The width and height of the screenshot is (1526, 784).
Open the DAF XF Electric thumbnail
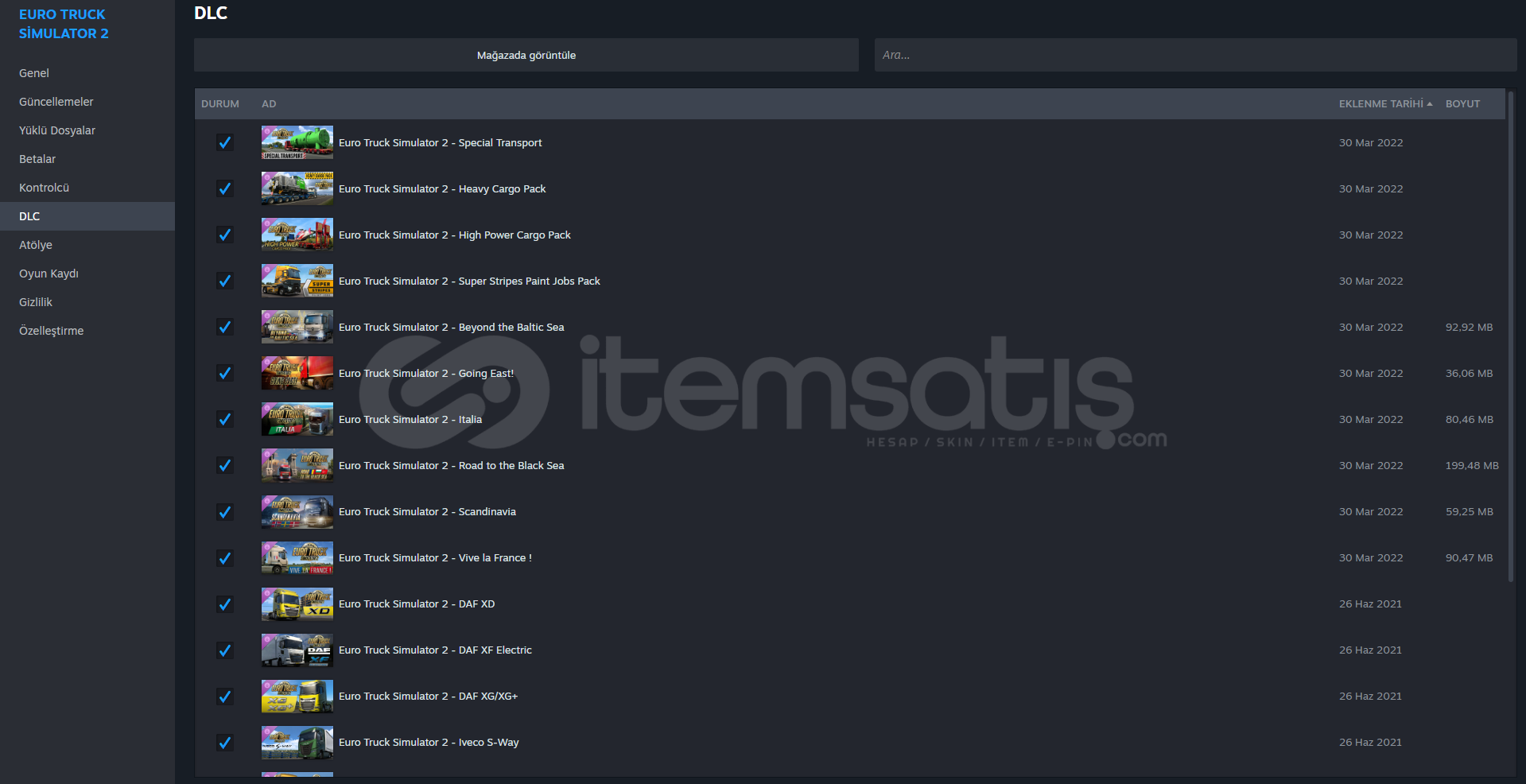click(x=297, y=650)
